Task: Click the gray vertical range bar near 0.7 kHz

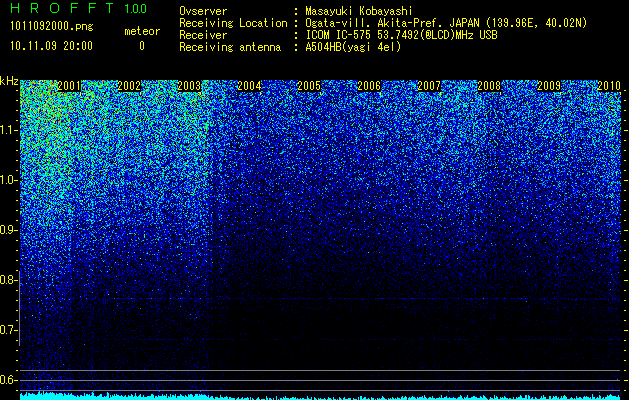Action: click(19, 308)
